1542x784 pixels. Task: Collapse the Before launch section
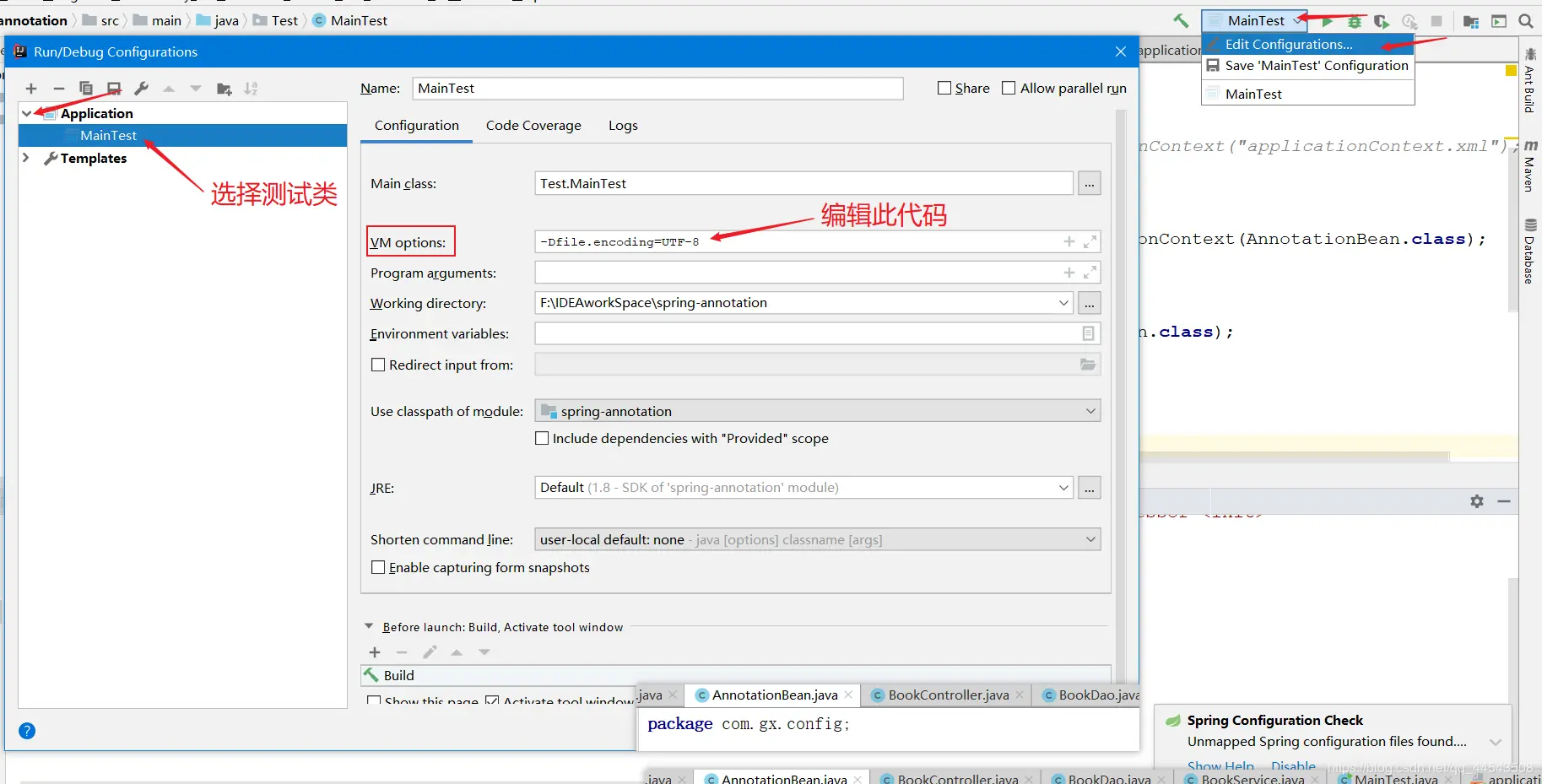[x=369, y=626]
